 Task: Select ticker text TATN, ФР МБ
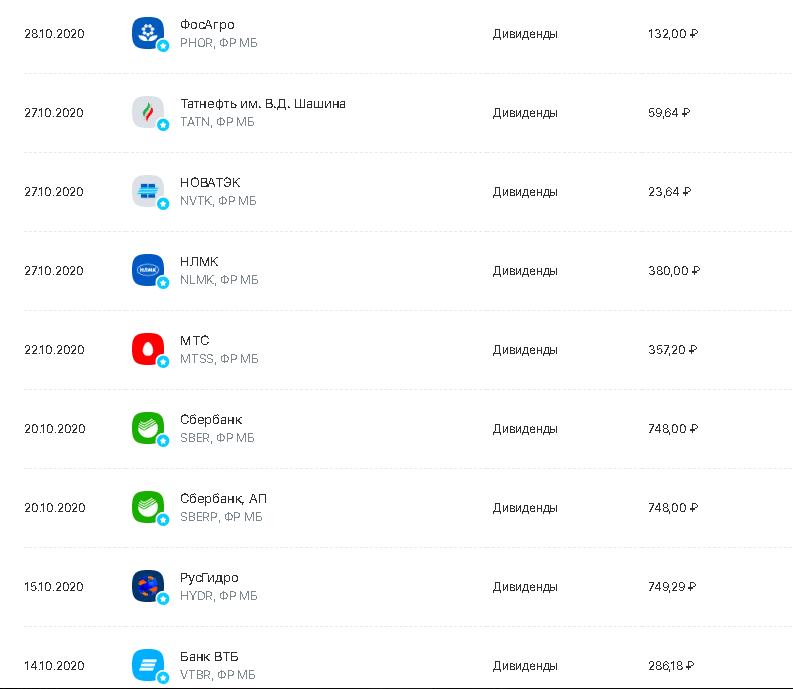(x=217, y=122)
